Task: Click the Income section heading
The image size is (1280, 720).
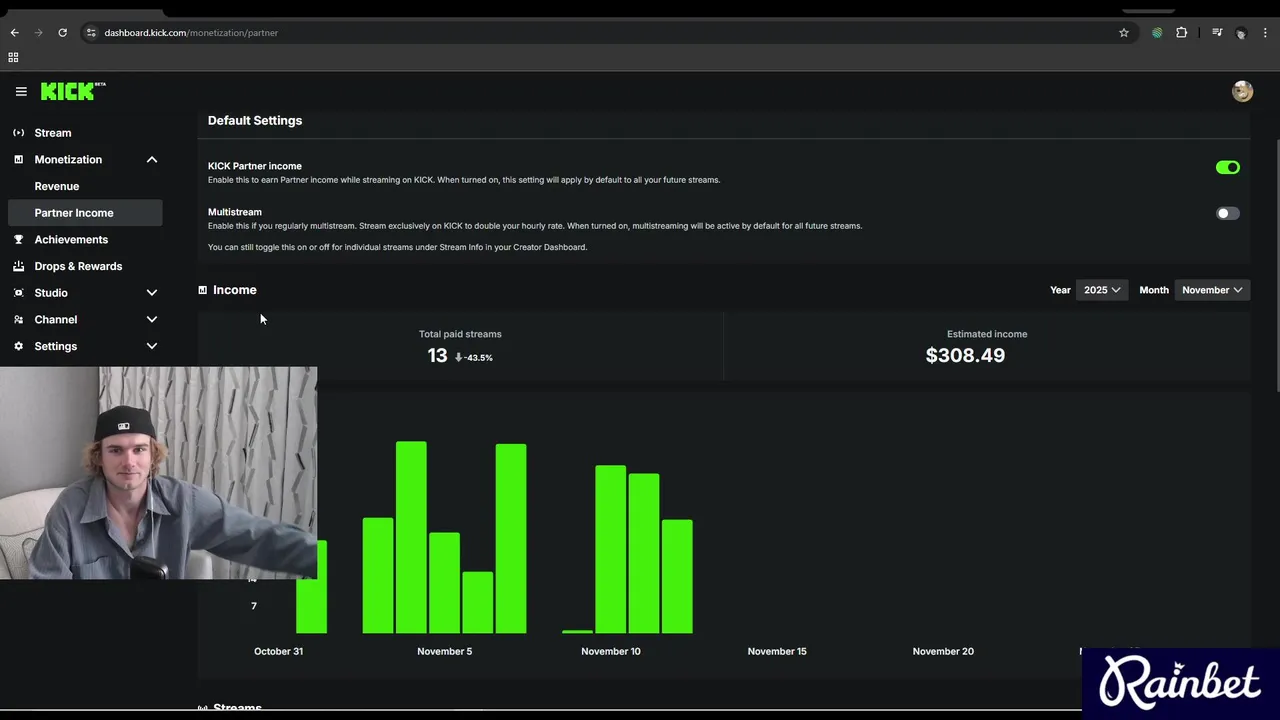Action: pos(235,290)
